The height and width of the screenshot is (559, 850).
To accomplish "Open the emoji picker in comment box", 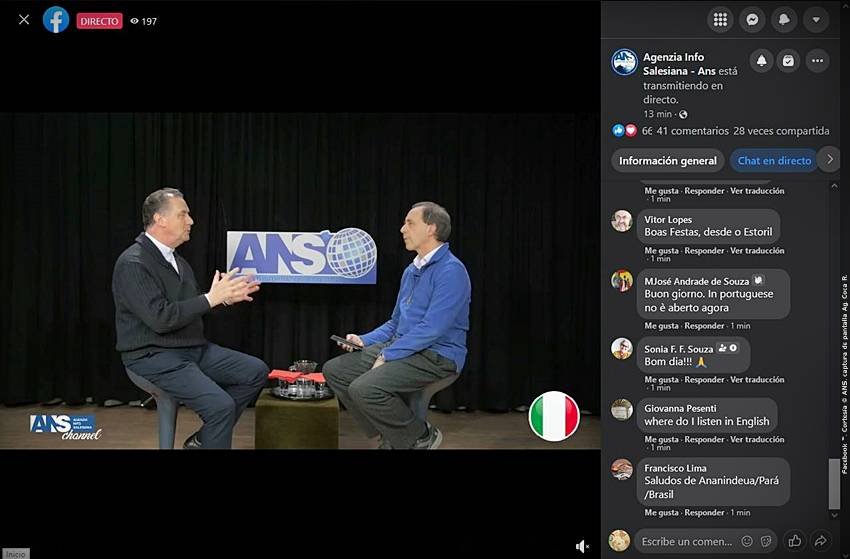I will (747, 541).
